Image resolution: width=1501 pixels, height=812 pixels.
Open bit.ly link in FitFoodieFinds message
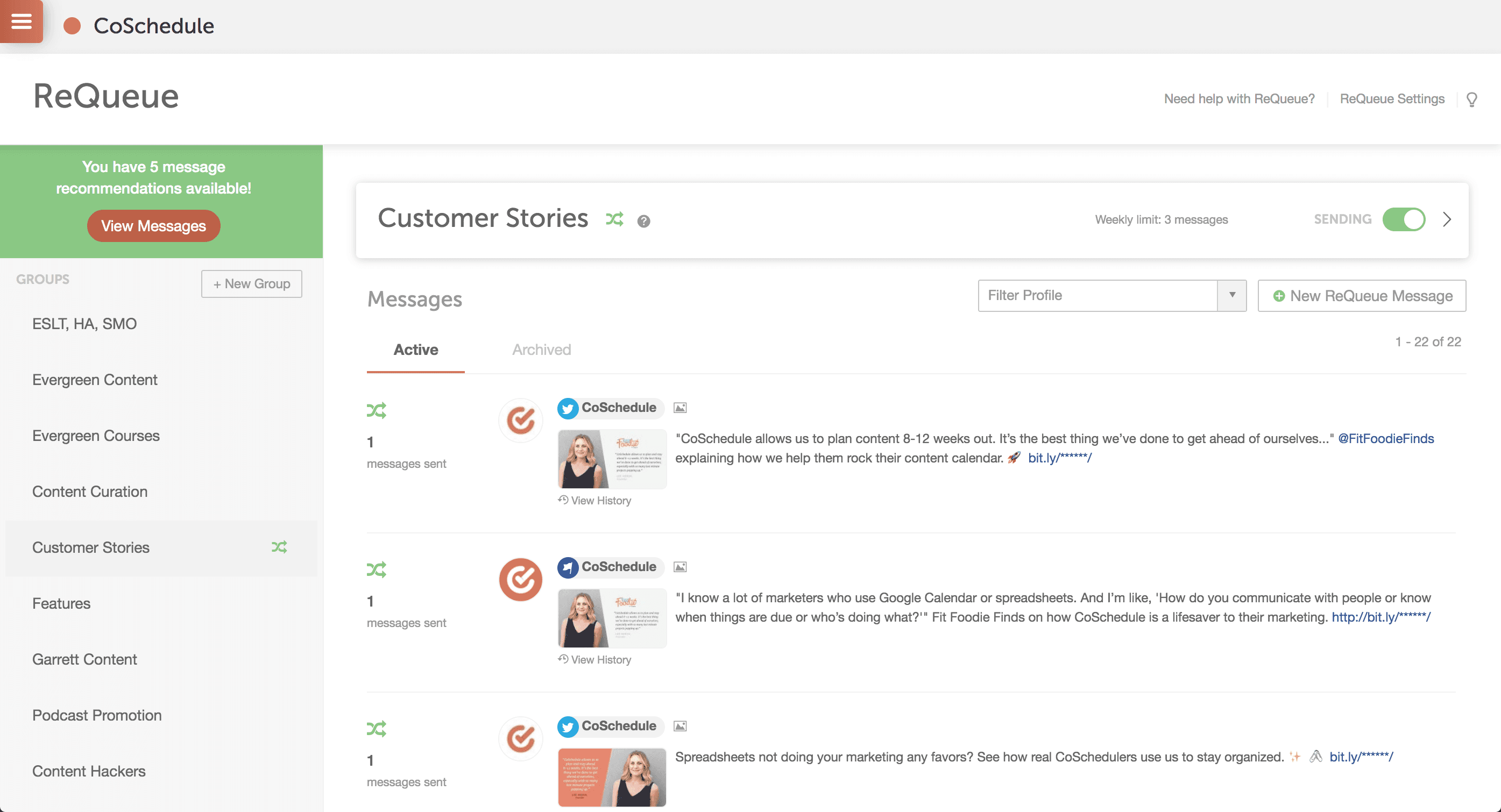[x=1059, y=458]
